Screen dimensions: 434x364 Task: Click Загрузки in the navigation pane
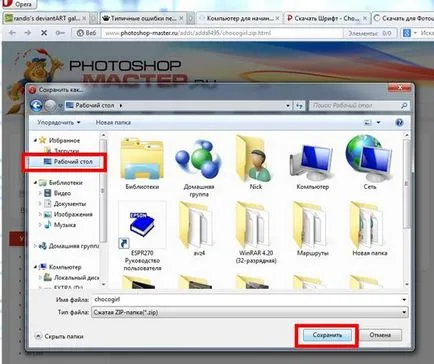coord(67,151)
